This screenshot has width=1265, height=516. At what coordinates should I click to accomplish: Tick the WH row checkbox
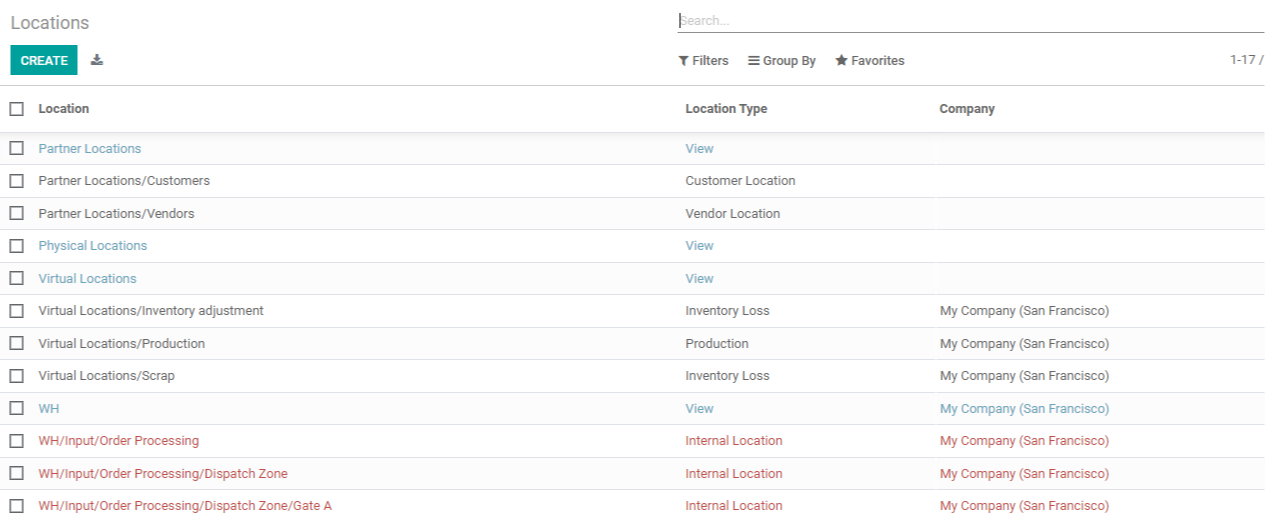point(17,408)
